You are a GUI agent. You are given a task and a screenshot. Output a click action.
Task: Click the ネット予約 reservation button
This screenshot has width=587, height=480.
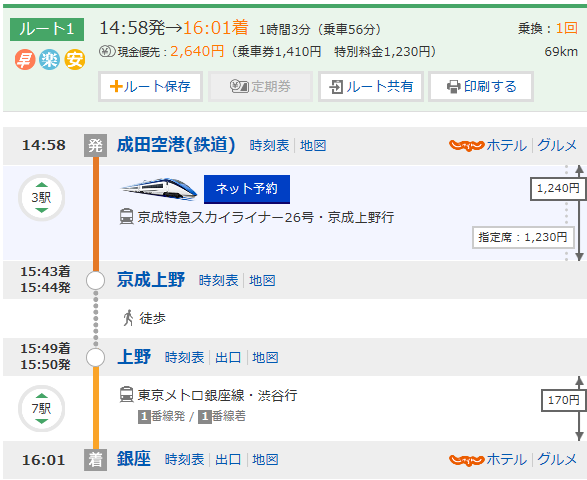click(247, 189)
